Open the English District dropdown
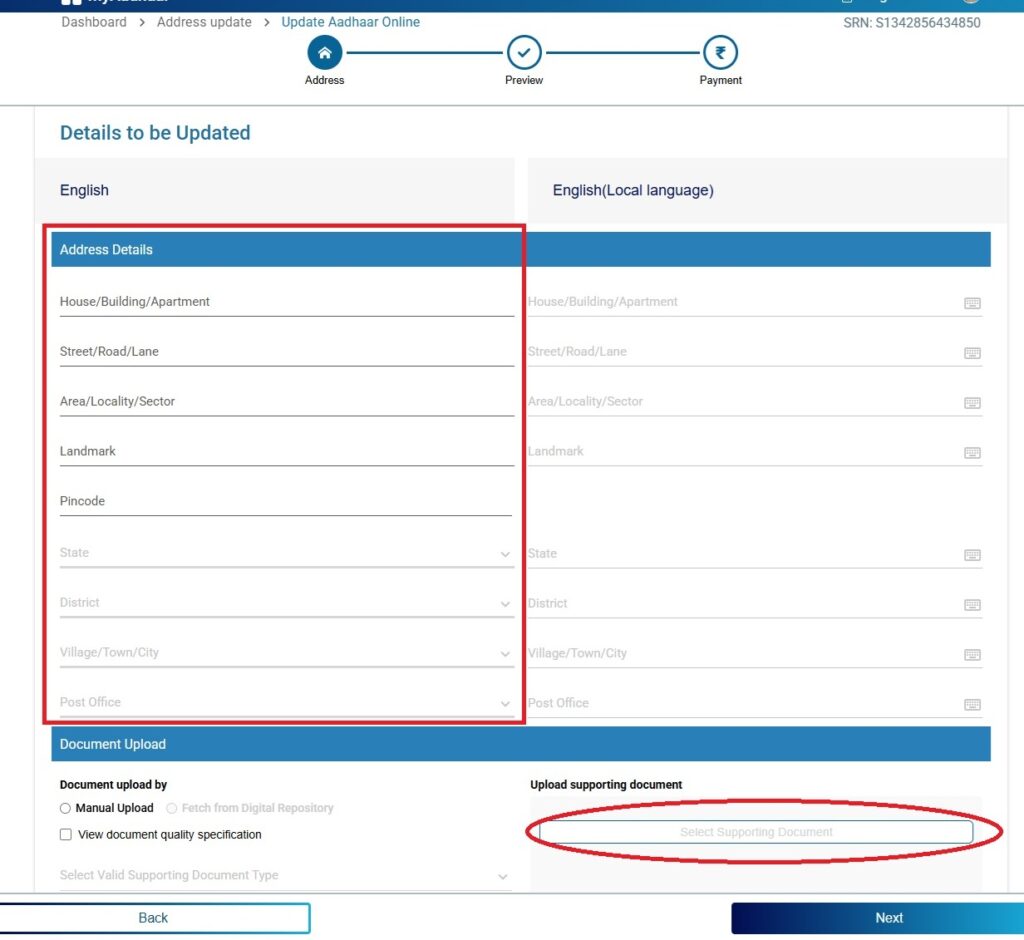Image resolution: width=1024 pixels, height=940 pixels. click(x=285, y=603)
